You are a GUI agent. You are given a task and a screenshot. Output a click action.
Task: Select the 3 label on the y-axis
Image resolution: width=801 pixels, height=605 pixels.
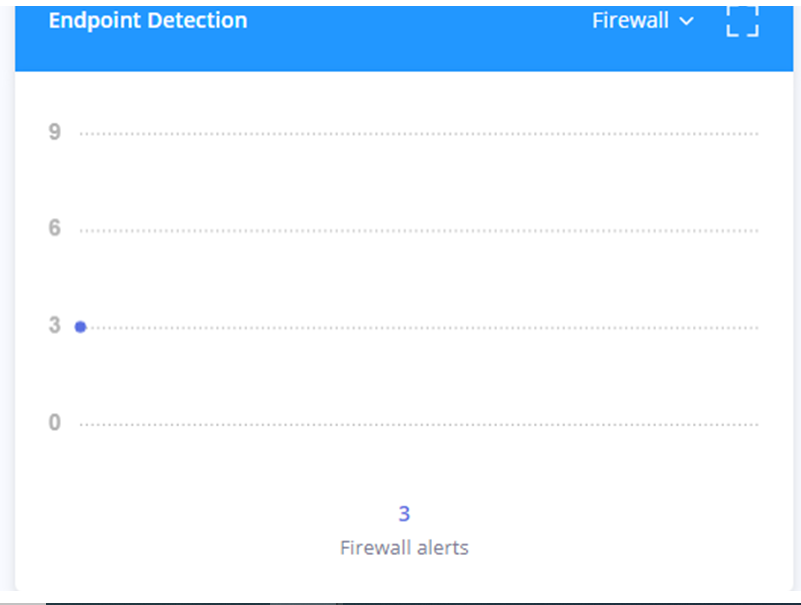tap(55, 325)
